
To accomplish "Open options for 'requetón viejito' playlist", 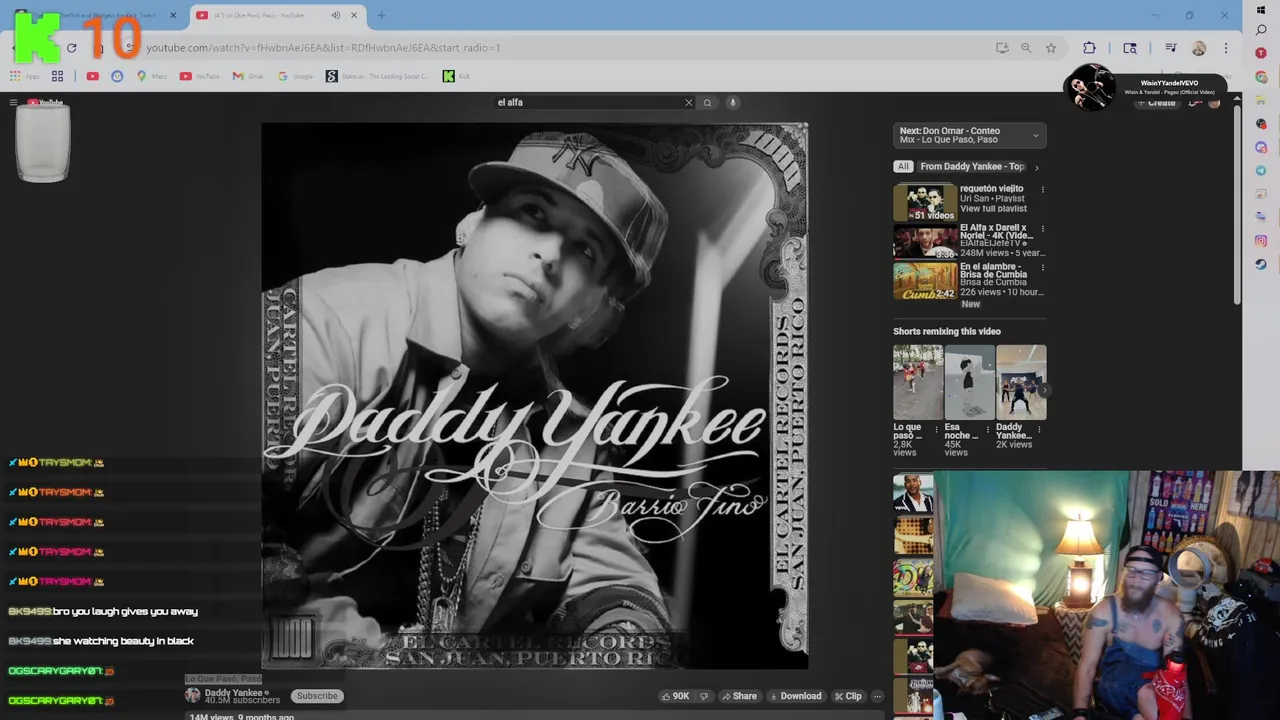I will [1042, 189].
